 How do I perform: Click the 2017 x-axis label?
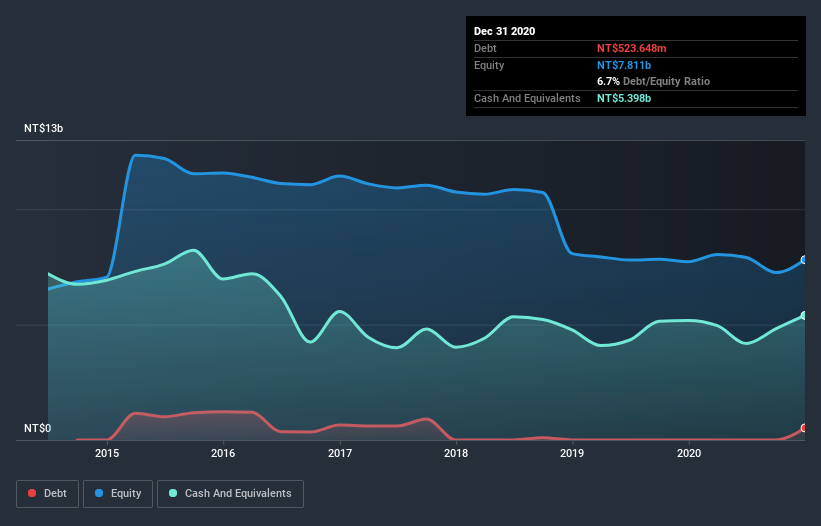340,453
